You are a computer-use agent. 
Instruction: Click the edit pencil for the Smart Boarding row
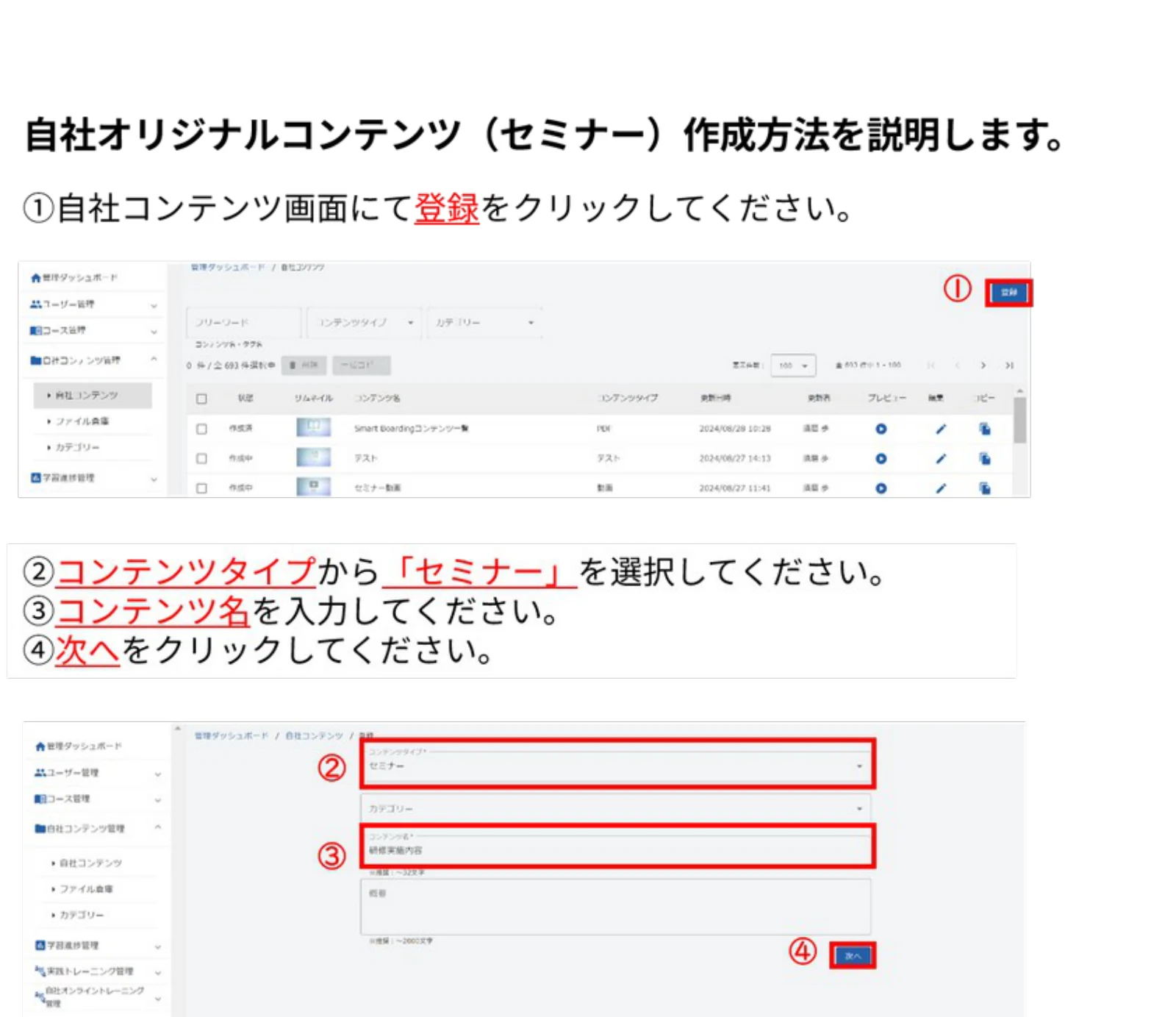[x=941, y=429]
